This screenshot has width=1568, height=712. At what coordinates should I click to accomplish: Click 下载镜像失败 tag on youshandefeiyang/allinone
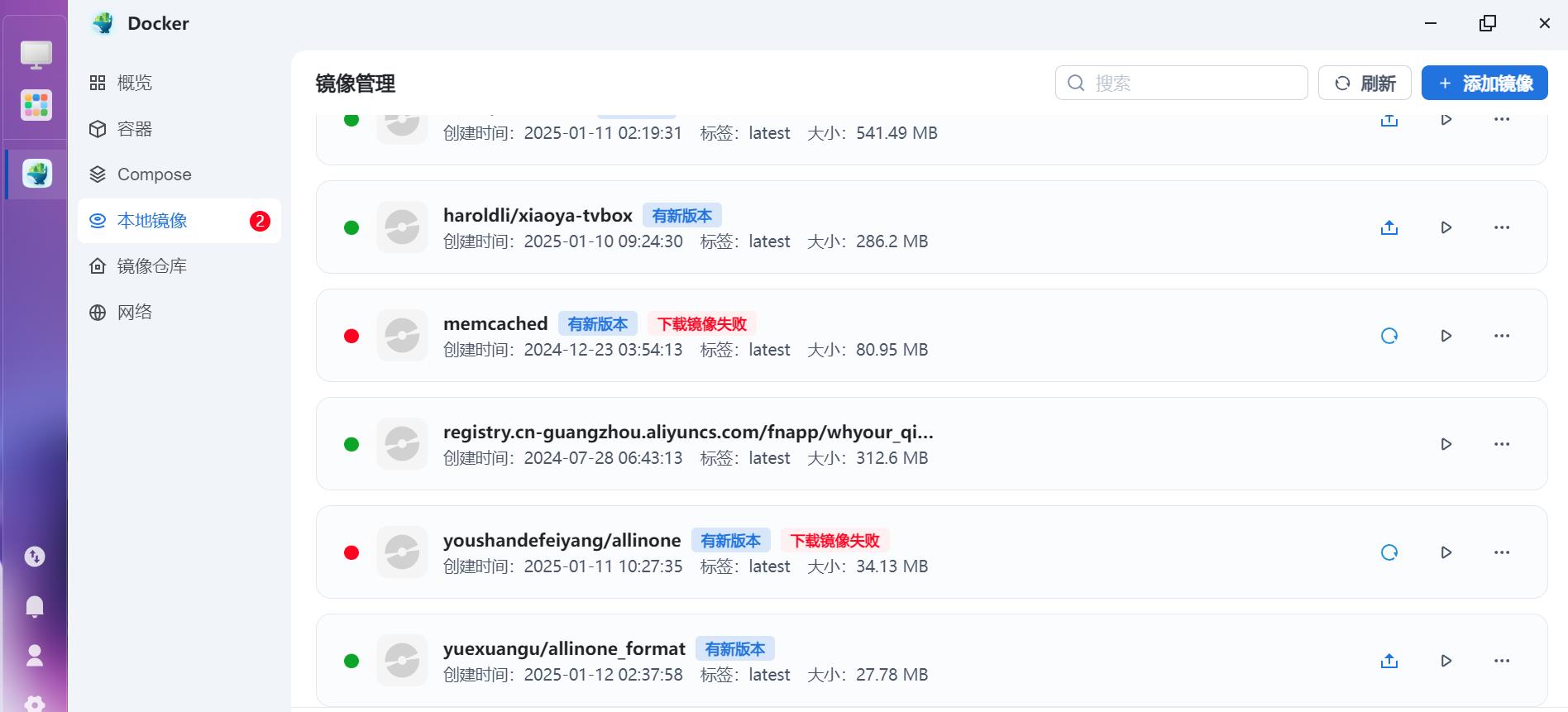click(835, 541)
